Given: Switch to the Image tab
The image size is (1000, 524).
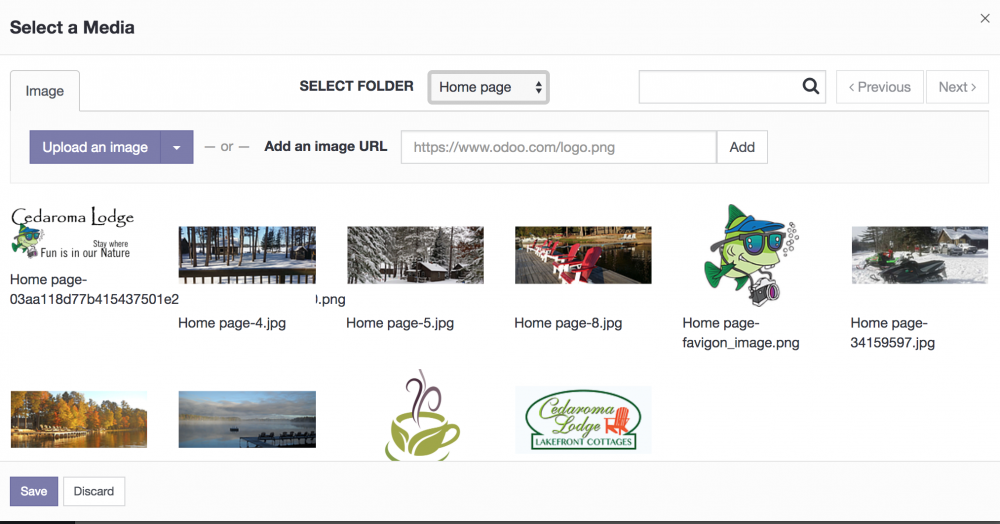Looking at the screenshot, I should (x=45, y=91).
